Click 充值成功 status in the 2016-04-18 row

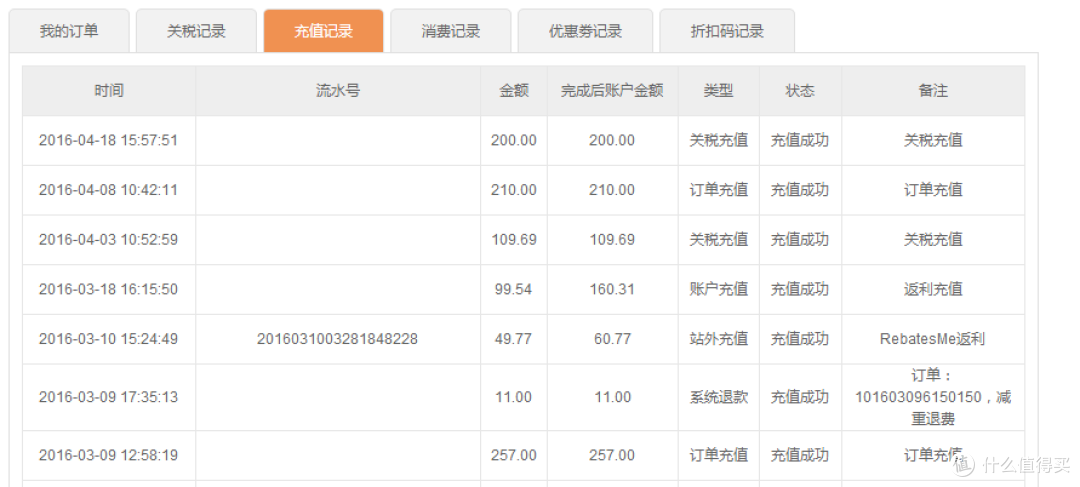click(800, 141)
